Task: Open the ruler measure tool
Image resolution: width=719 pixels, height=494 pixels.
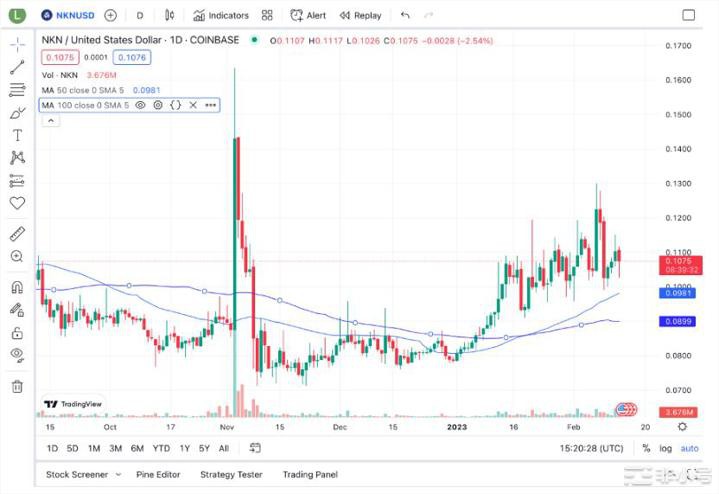Action: coord(17,234)
